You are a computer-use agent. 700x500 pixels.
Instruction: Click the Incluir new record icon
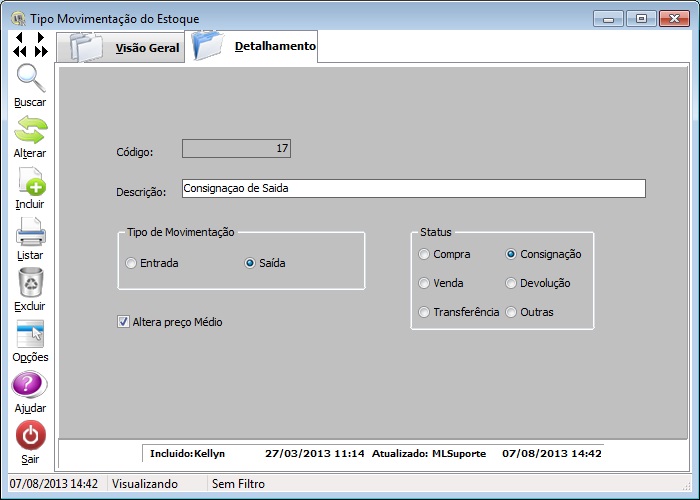tap(30, 181)
